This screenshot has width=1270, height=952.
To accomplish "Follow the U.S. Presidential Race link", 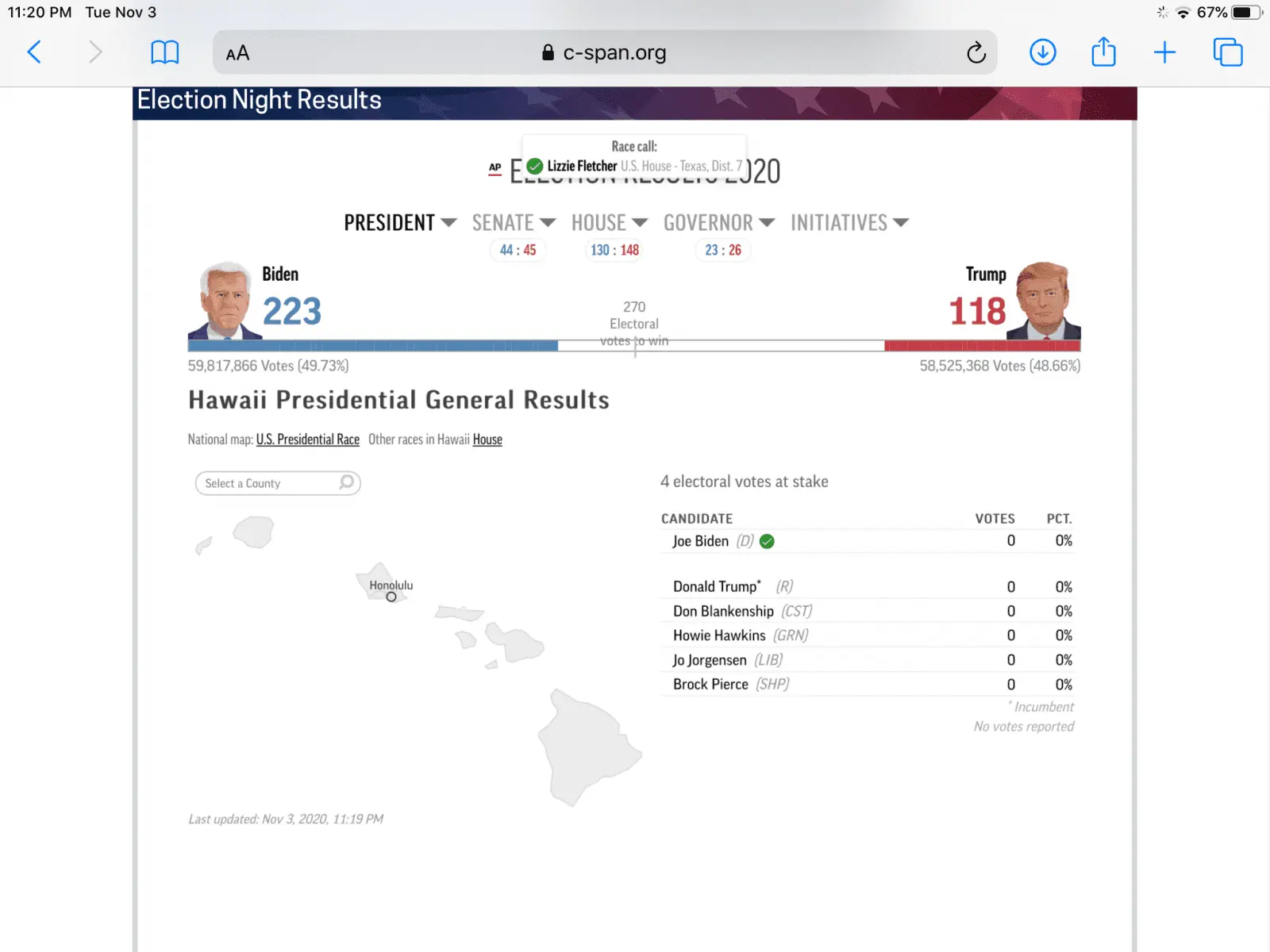I will coord(307,440).
